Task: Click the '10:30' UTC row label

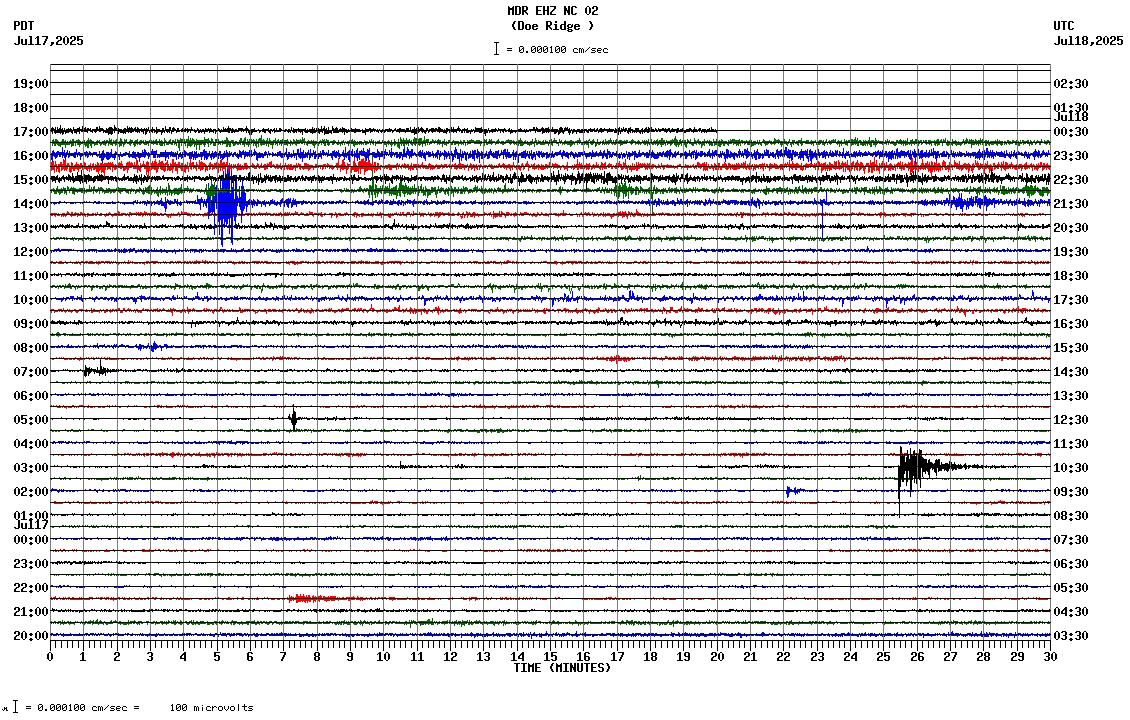Action: click(x=1071, y=468)
